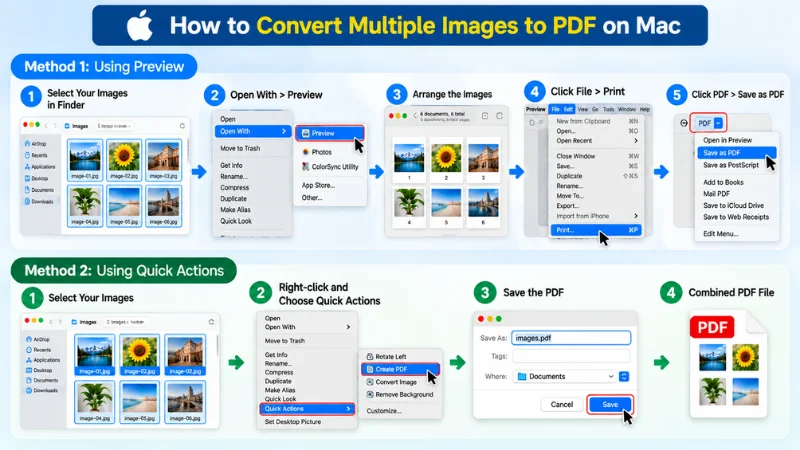The width and height of the screenshot is (800, 450).
Task: Choose Convert Image in the Quick Actions submenu
Action: coord(391,382)
